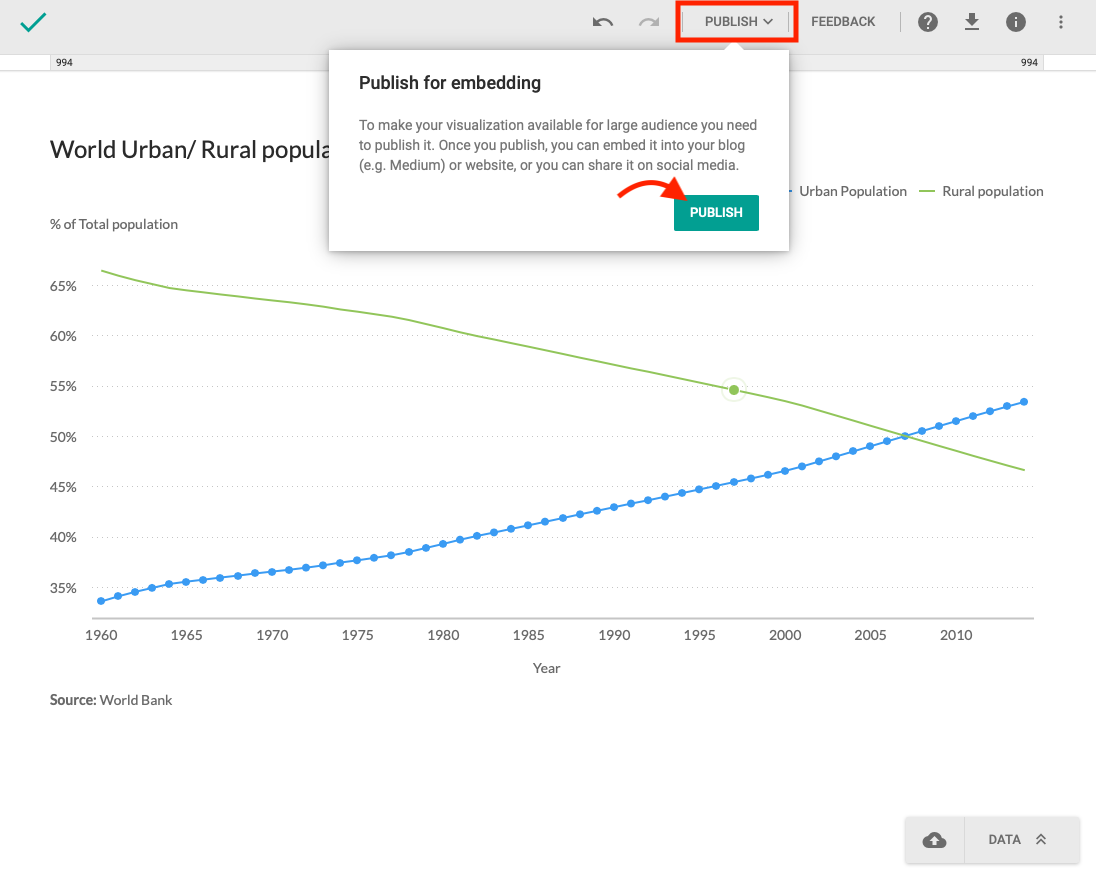Undo the last change

coord(602,22)
